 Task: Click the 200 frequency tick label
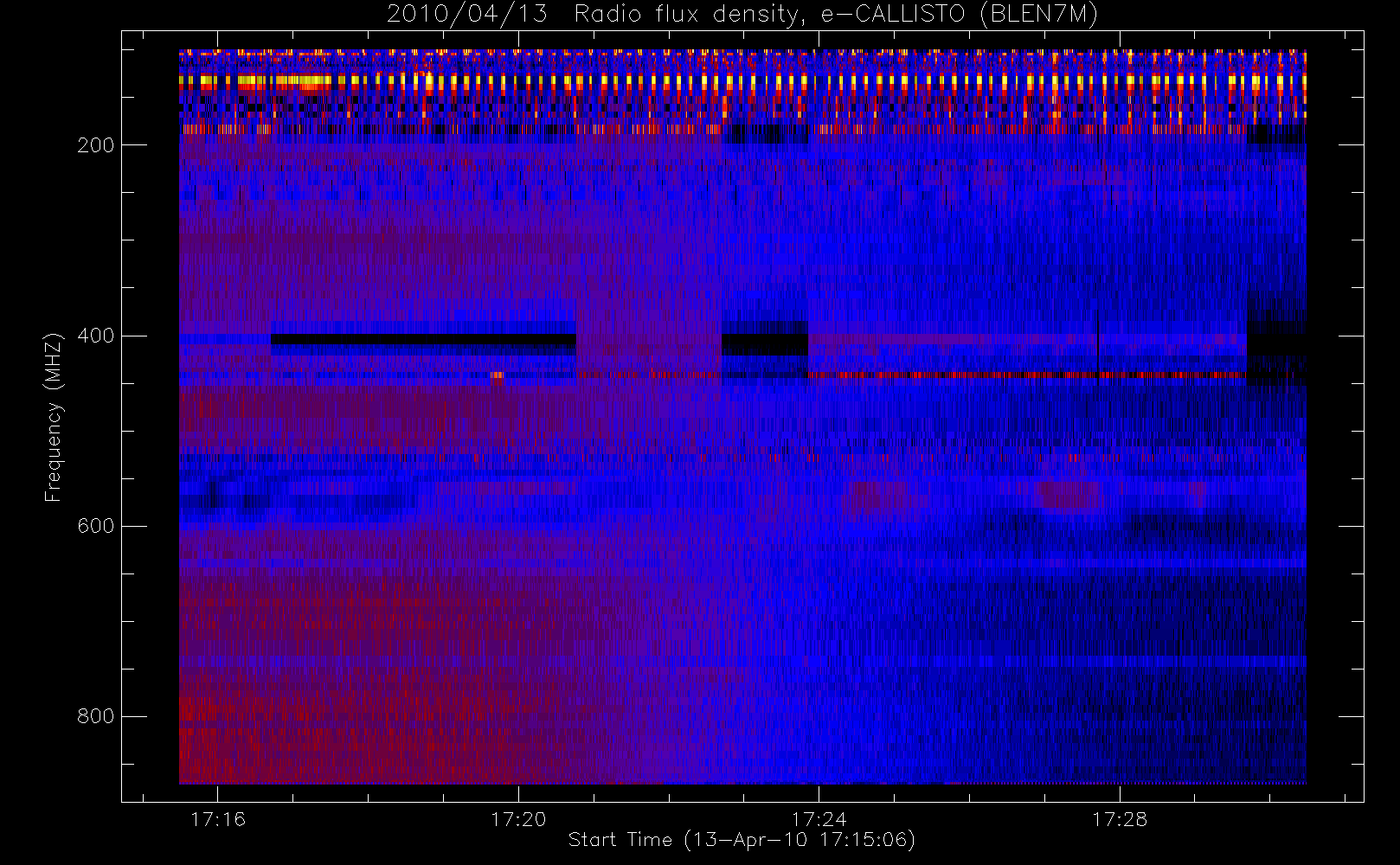point(95,145)
